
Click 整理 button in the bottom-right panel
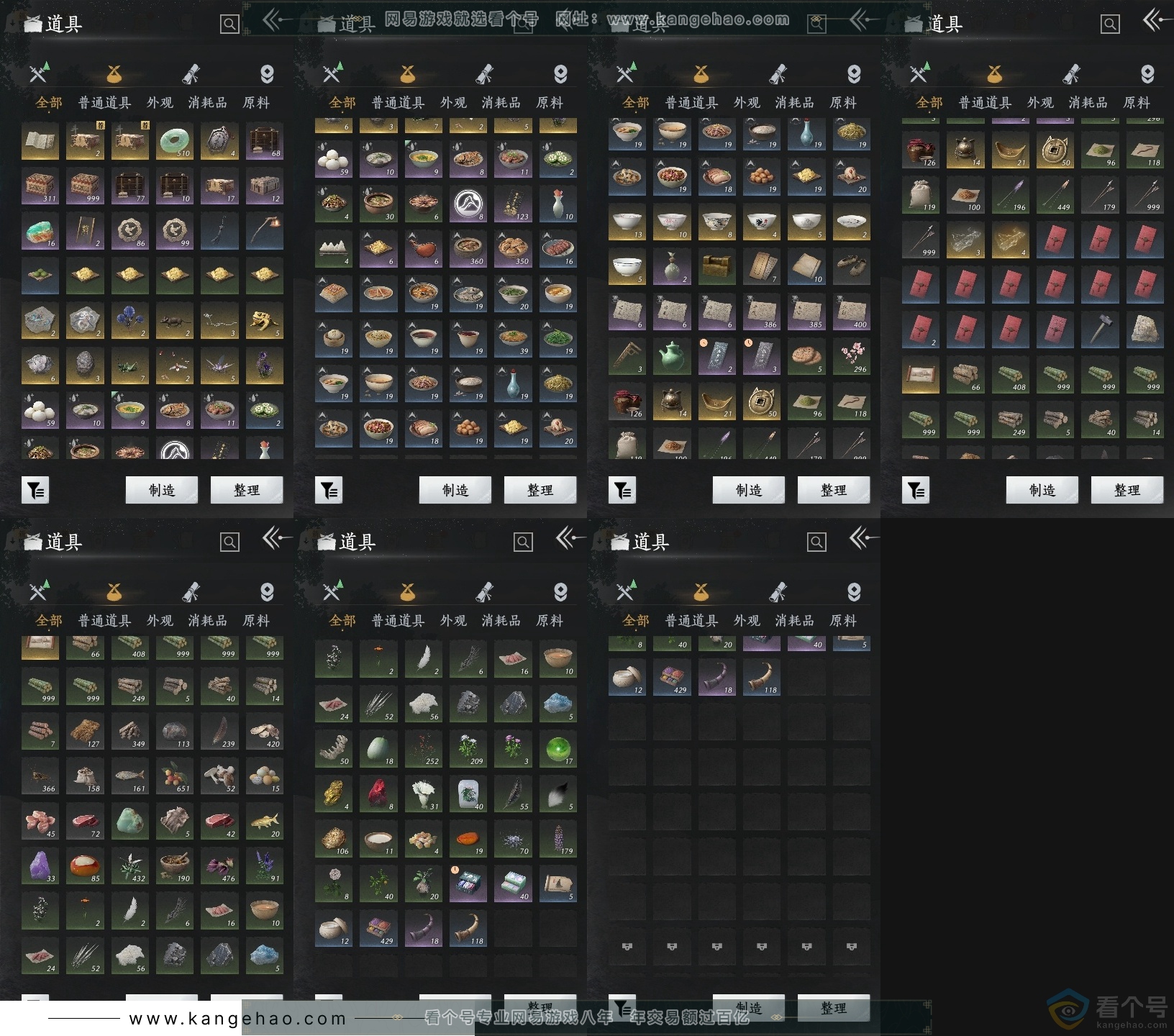(x=834, y=1008)
